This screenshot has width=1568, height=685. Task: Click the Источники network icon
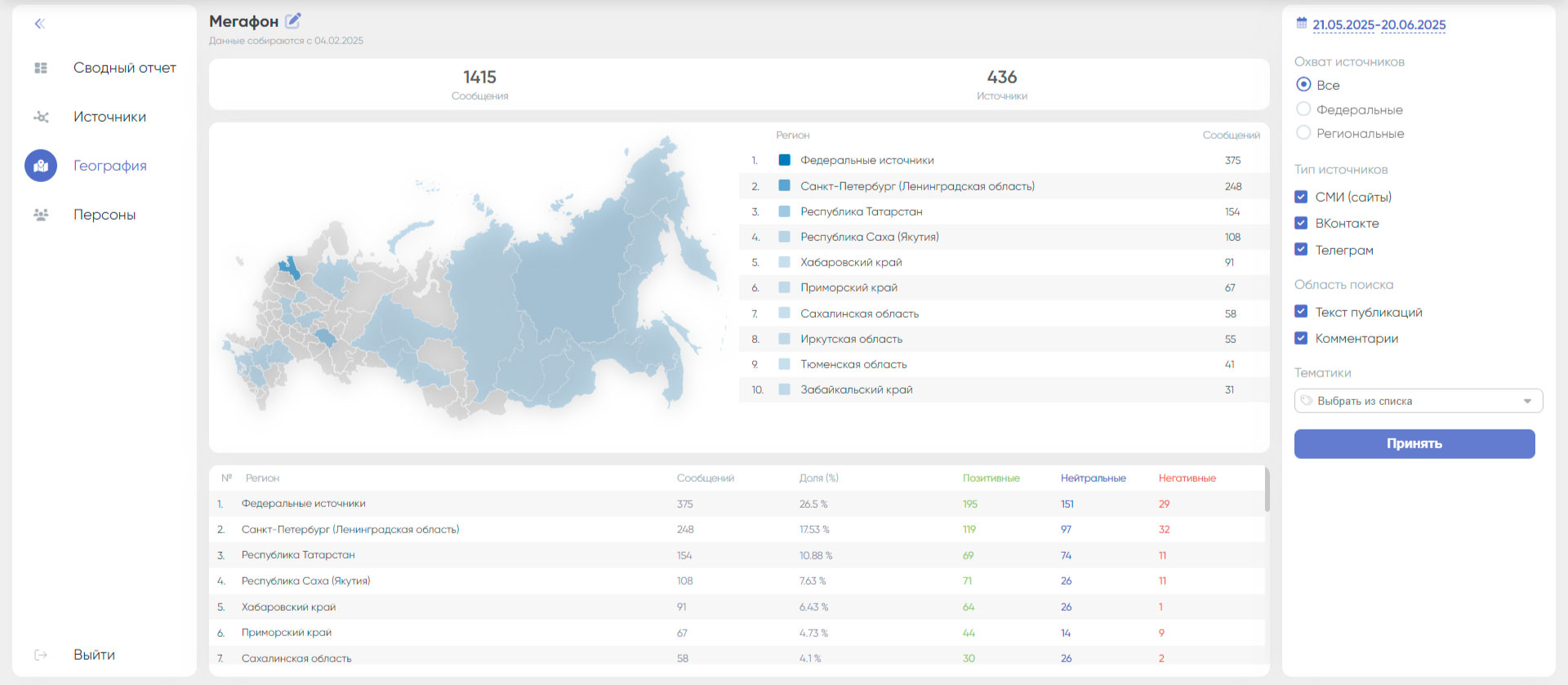pos(41,117)
